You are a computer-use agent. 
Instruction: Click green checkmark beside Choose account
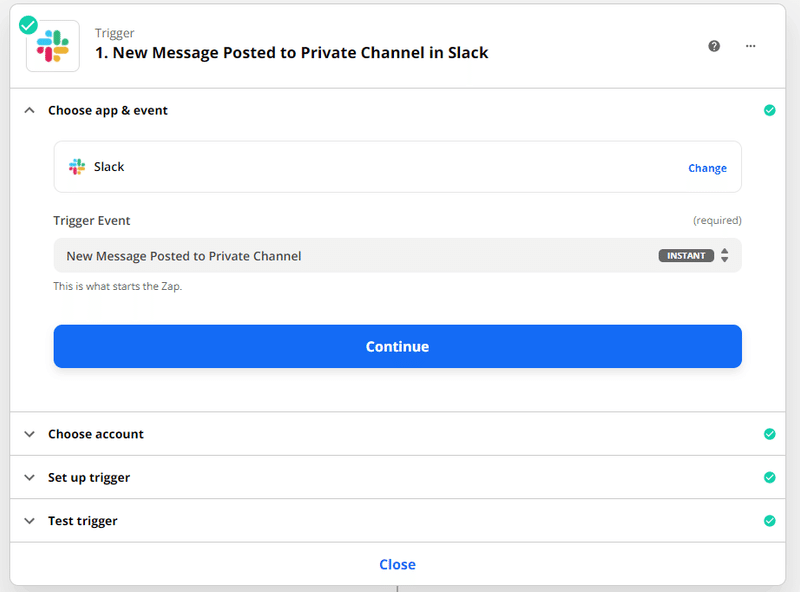pyautogui.click(x=769, y=434)
